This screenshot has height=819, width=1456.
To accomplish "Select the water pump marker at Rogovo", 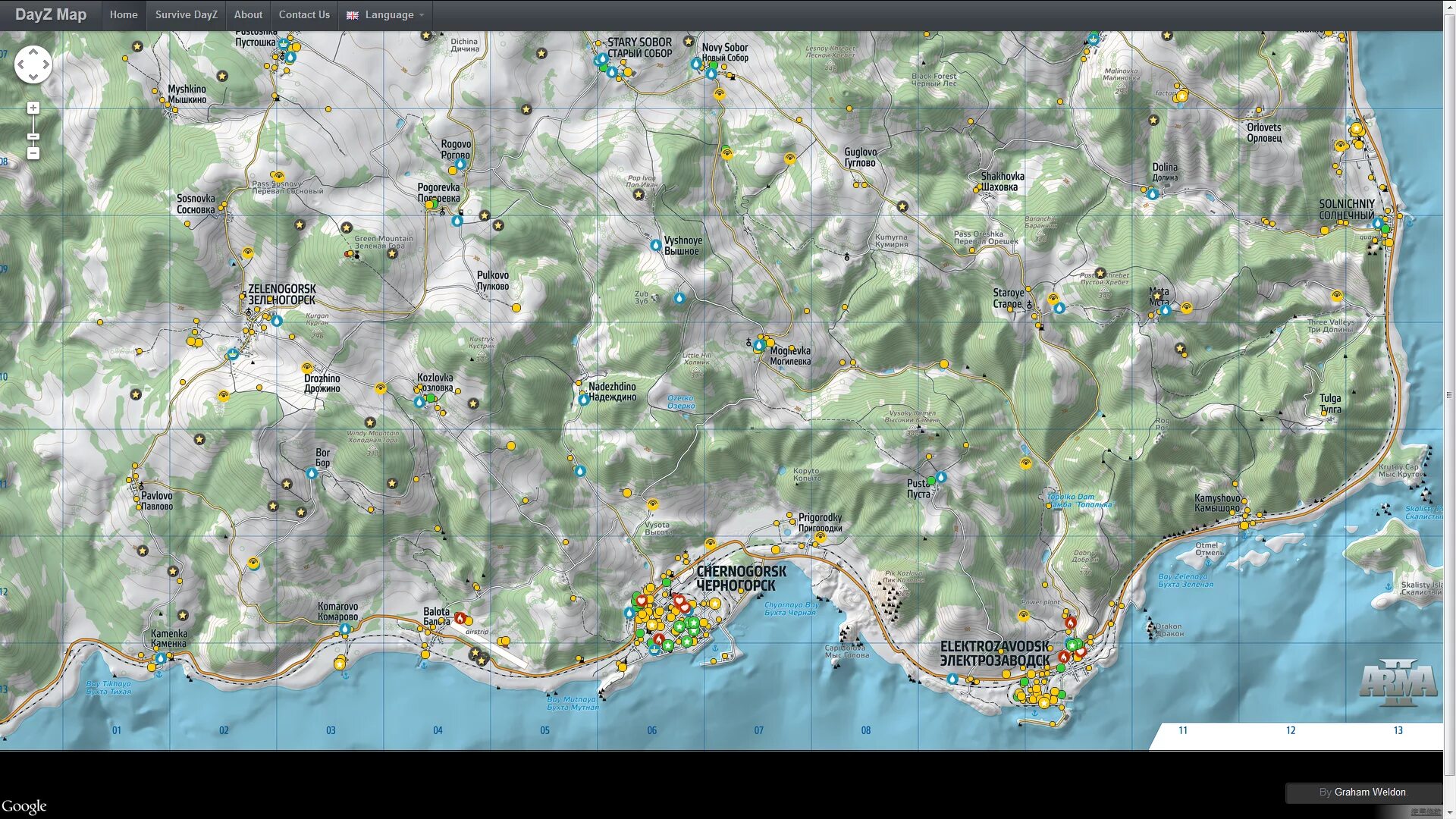I will (x=460, y=164).
